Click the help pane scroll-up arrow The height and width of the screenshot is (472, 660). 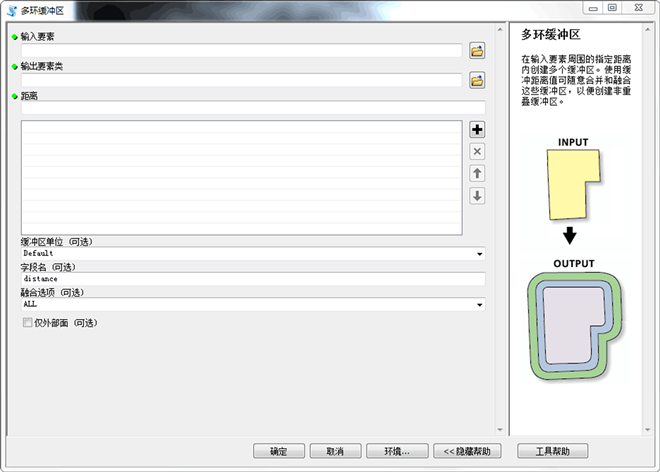(647, 29)
